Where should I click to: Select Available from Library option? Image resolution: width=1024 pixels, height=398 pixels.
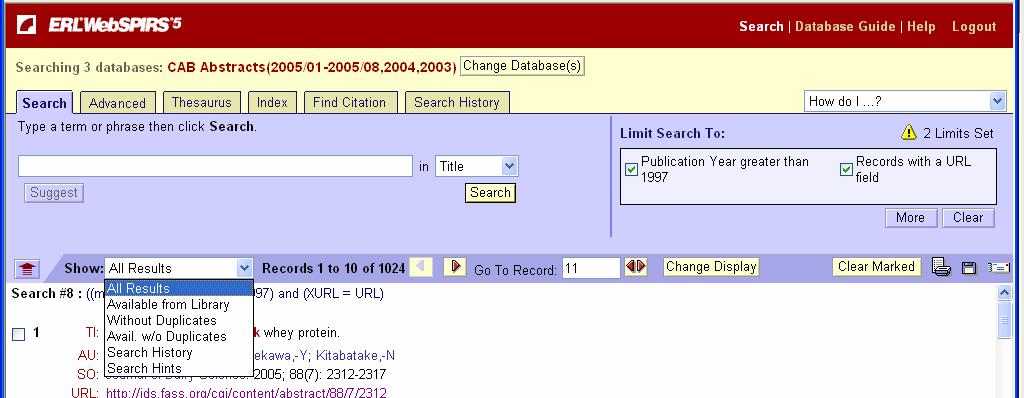[178, 305]
